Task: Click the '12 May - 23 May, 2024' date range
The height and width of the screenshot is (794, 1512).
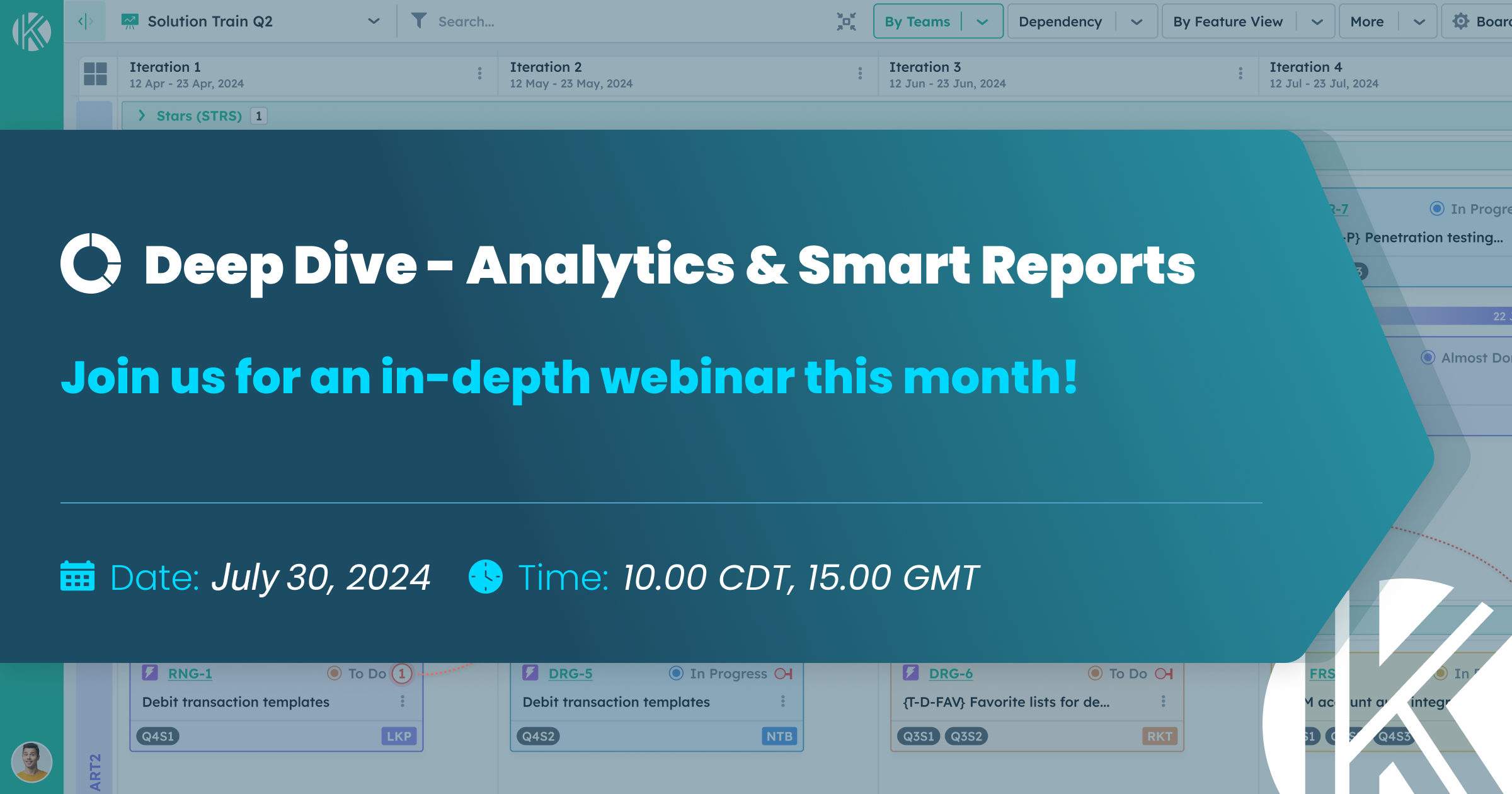Action: [x=571, y=84]
